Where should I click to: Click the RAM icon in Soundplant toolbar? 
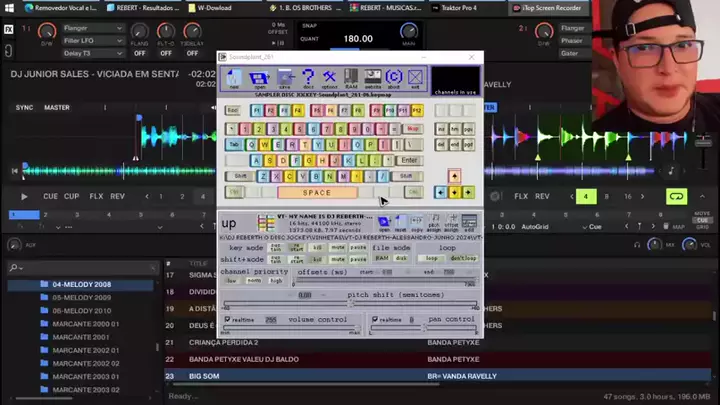(351, 78)
